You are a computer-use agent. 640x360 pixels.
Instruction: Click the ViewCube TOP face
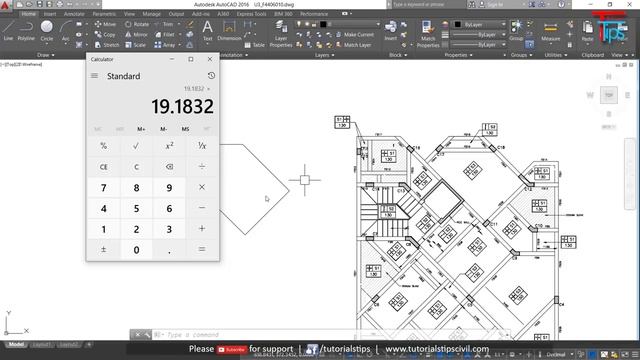(609, 95)
